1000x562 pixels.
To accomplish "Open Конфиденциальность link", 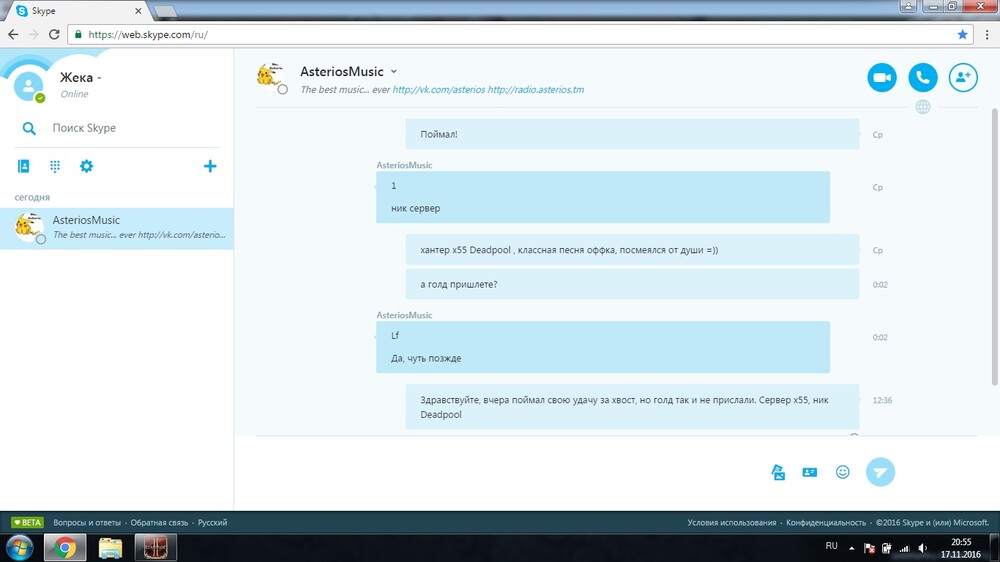I will click(x=826, y=522).
